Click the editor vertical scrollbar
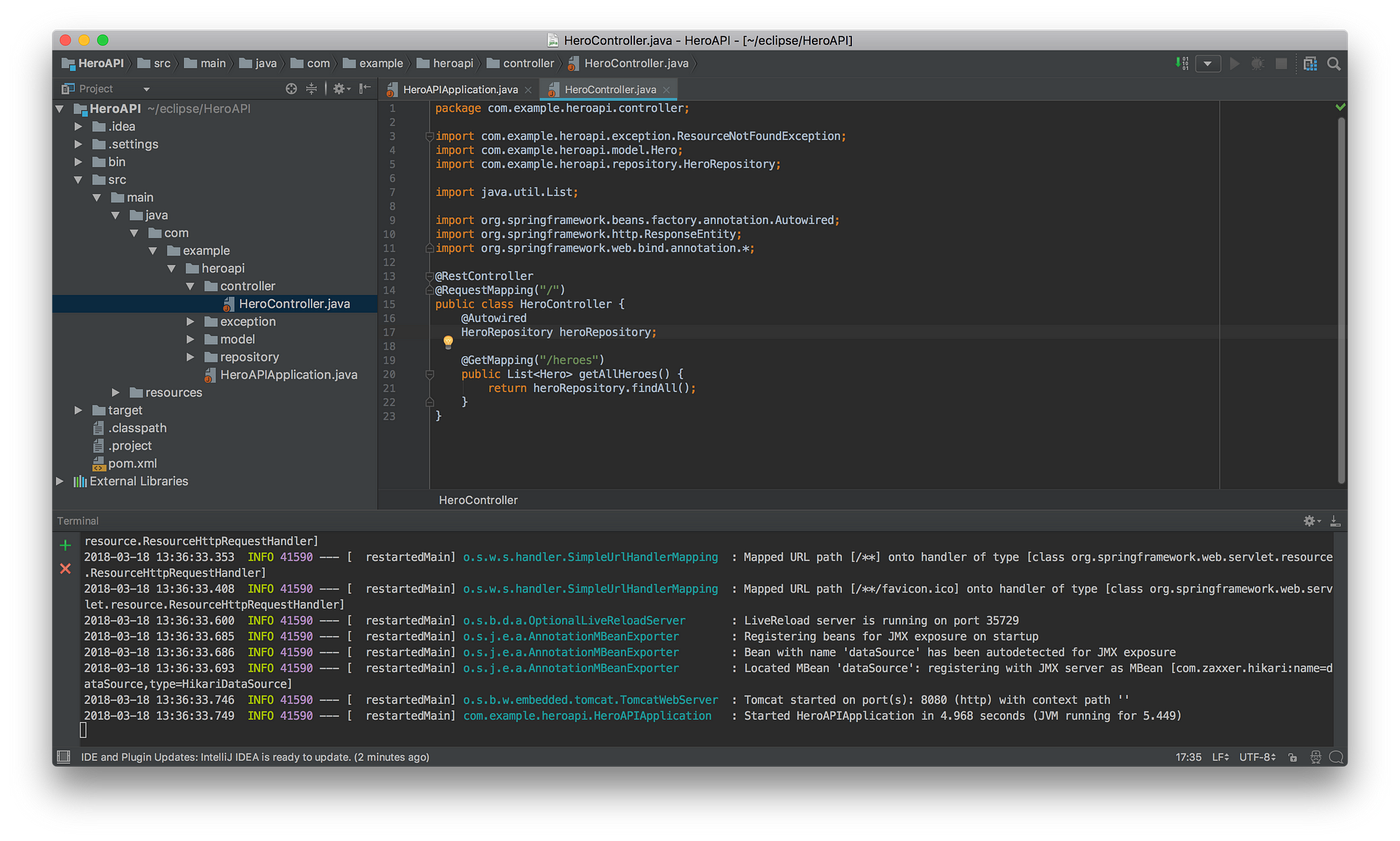1400x841 pixels. point(1341,301)
